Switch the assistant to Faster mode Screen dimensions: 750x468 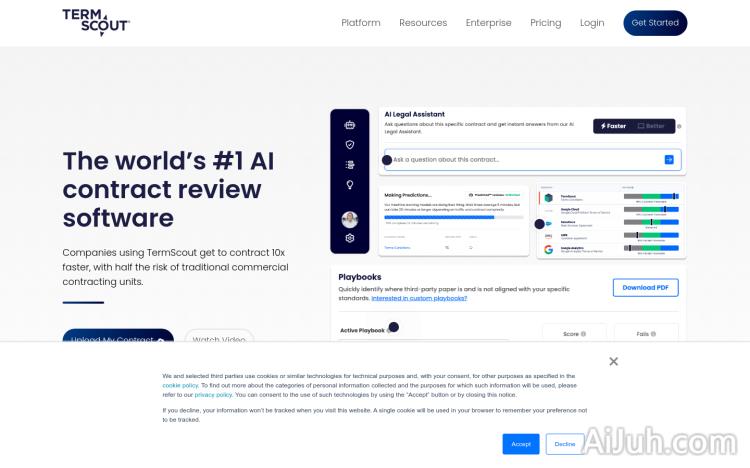coord(614,126)
